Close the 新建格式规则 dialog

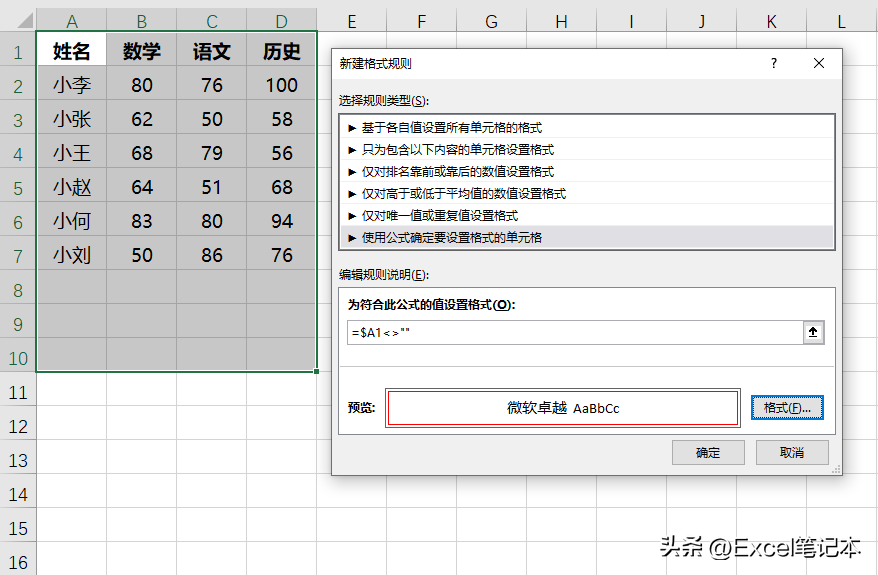[x=819, y=63]
